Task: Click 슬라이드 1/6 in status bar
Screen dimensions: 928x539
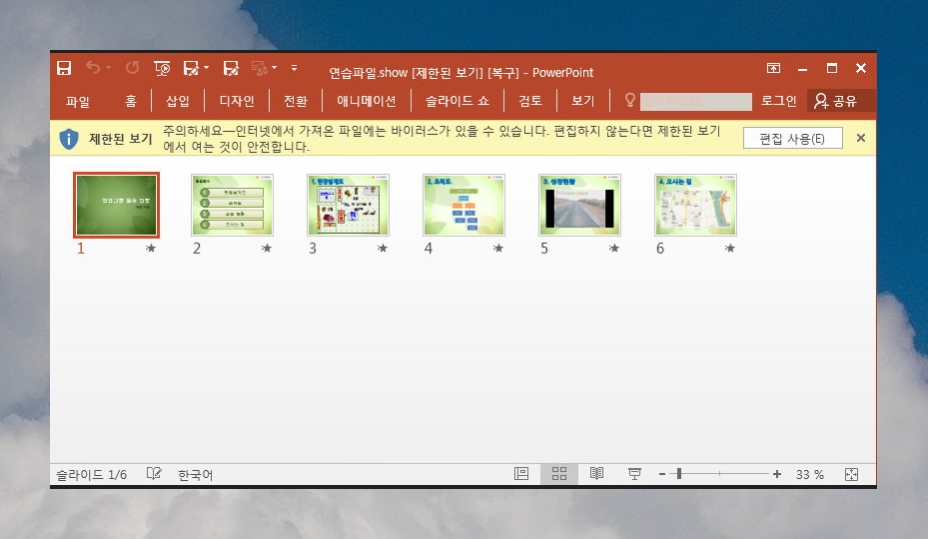Action: [92, 475]
